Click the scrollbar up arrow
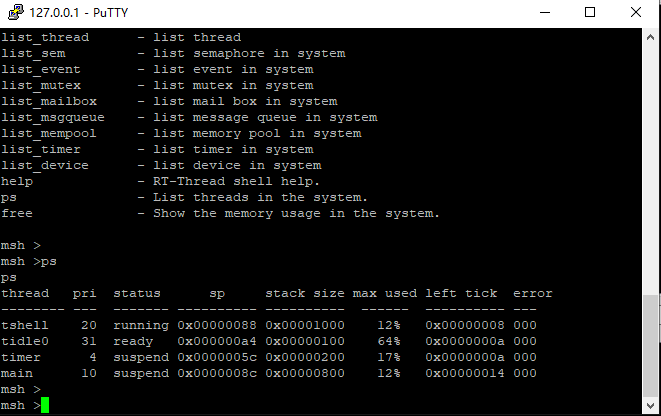661x416 pixels. pos(650,38)
